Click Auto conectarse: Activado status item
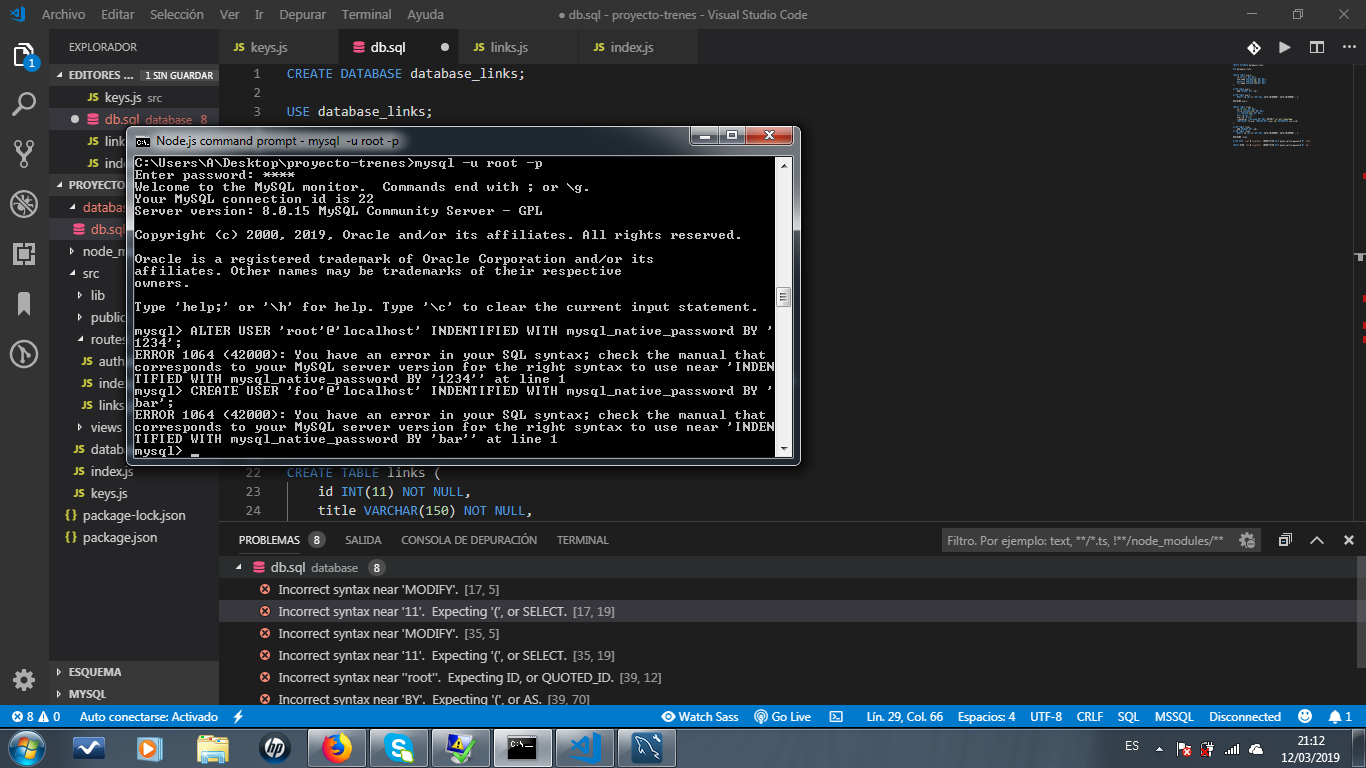Screen dimensions: 1366x768 pyautogui.click(x=148, y=717)
